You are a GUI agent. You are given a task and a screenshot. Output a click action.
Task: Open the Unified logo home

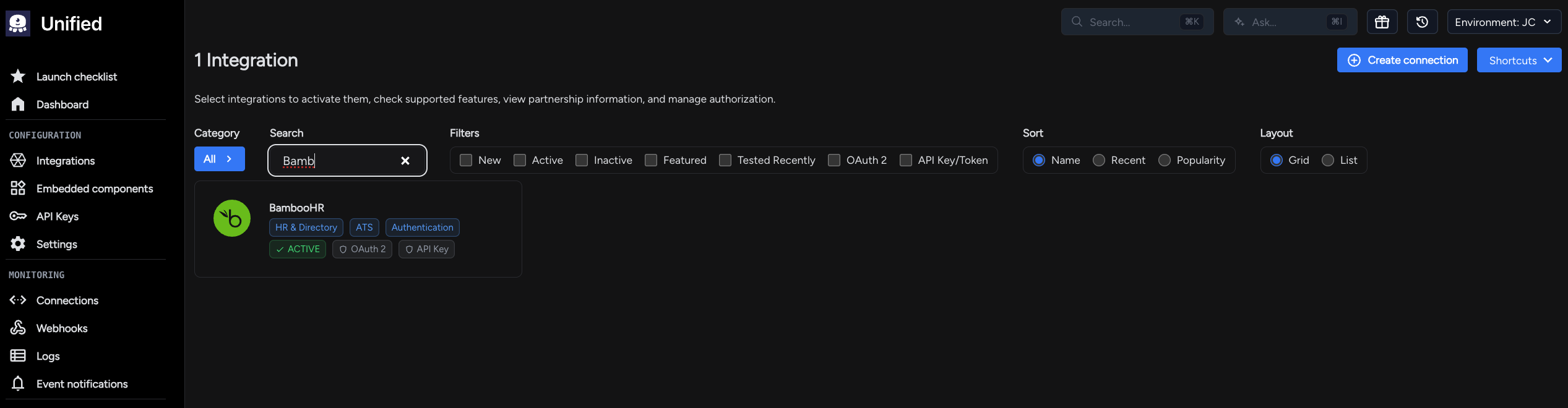pyautogui.click(x=54, y=23)
